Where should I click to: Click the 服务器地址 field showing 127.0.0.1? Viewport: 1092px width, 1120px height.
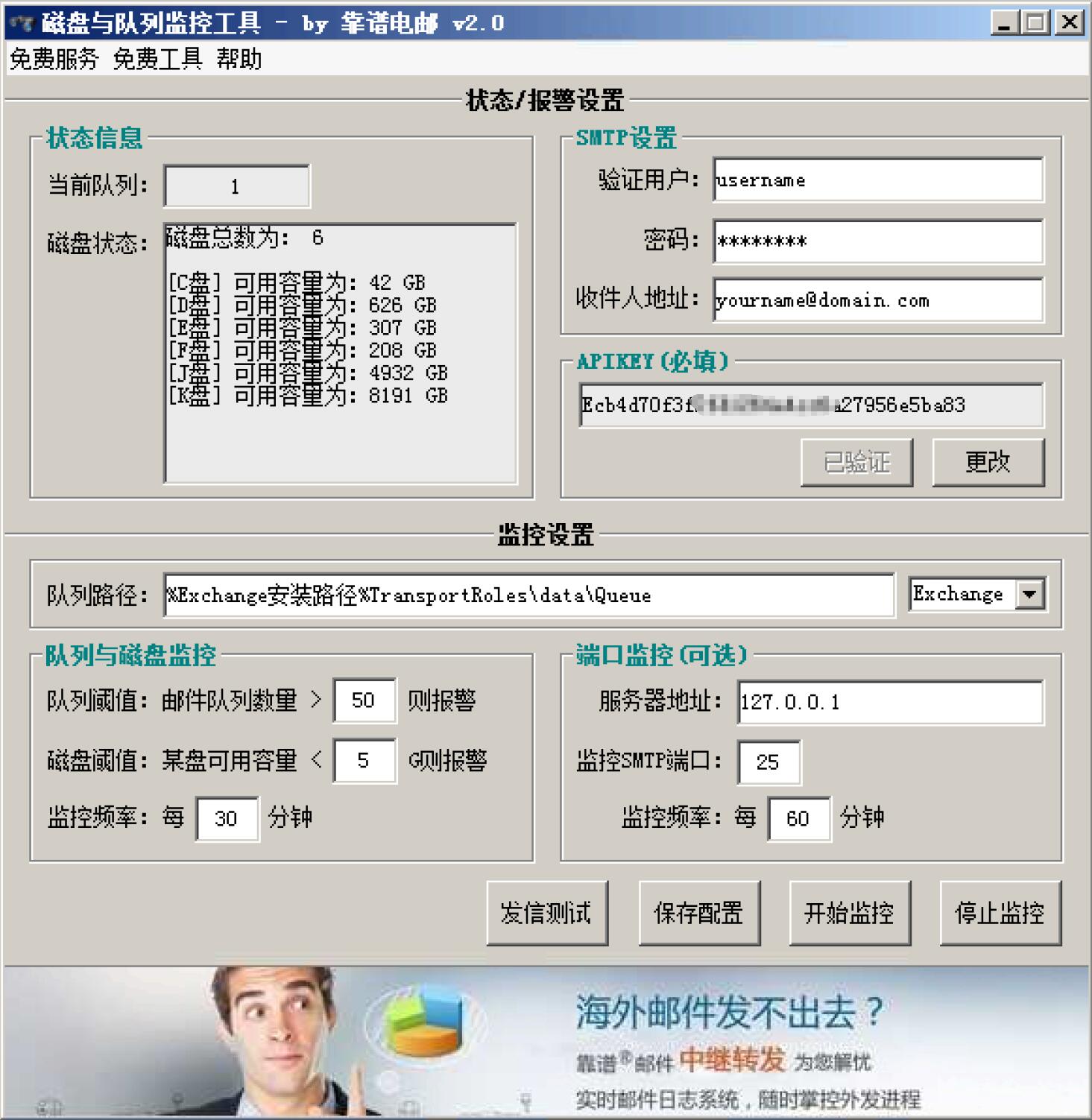pos(890,703)
